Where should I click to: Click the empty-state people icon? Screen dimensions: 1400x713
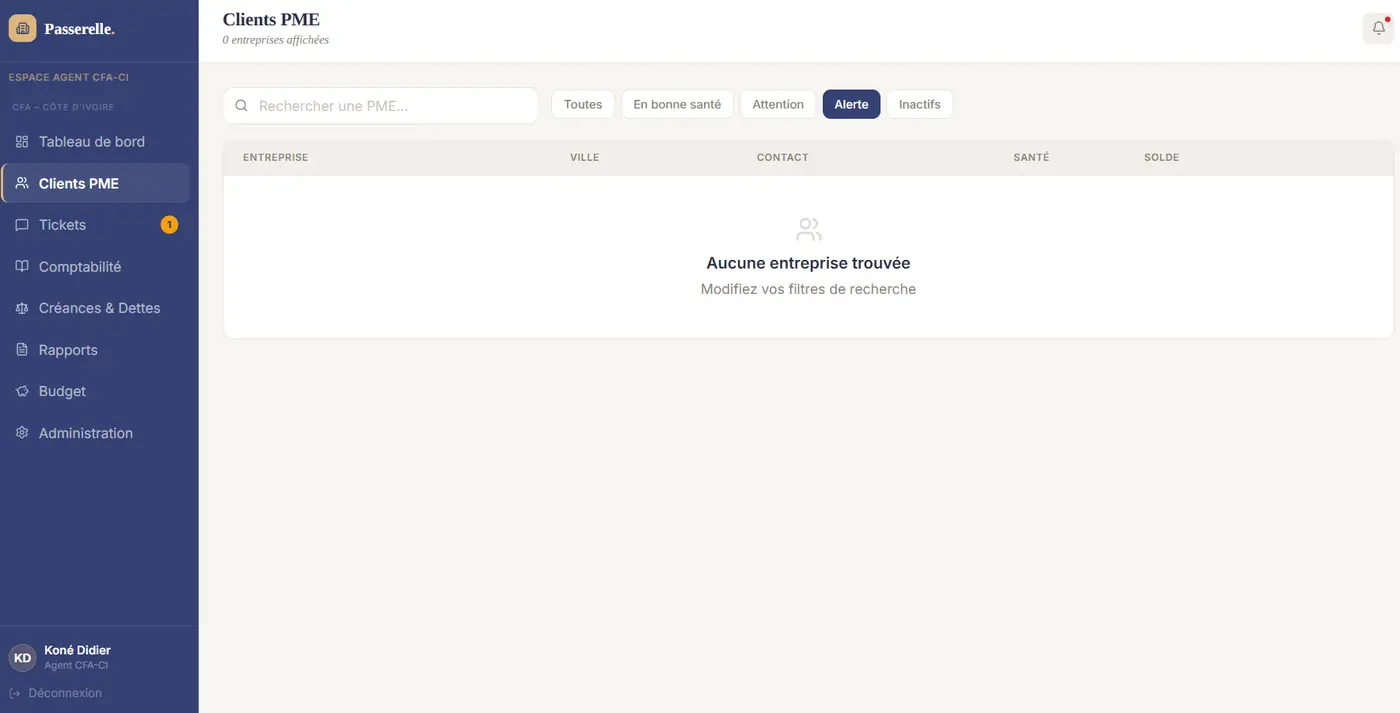click(x=808, y=230)
